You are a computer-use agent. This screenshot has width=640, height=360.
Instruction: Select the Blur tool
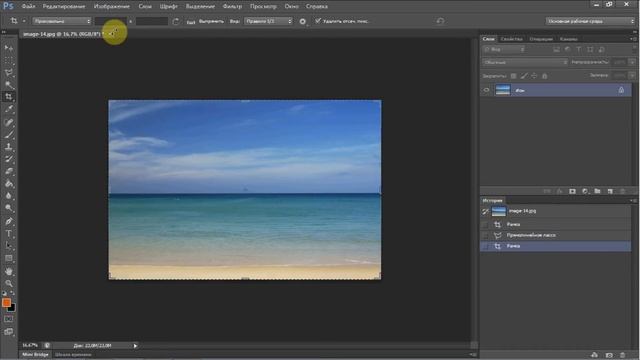tap(9, 196)
